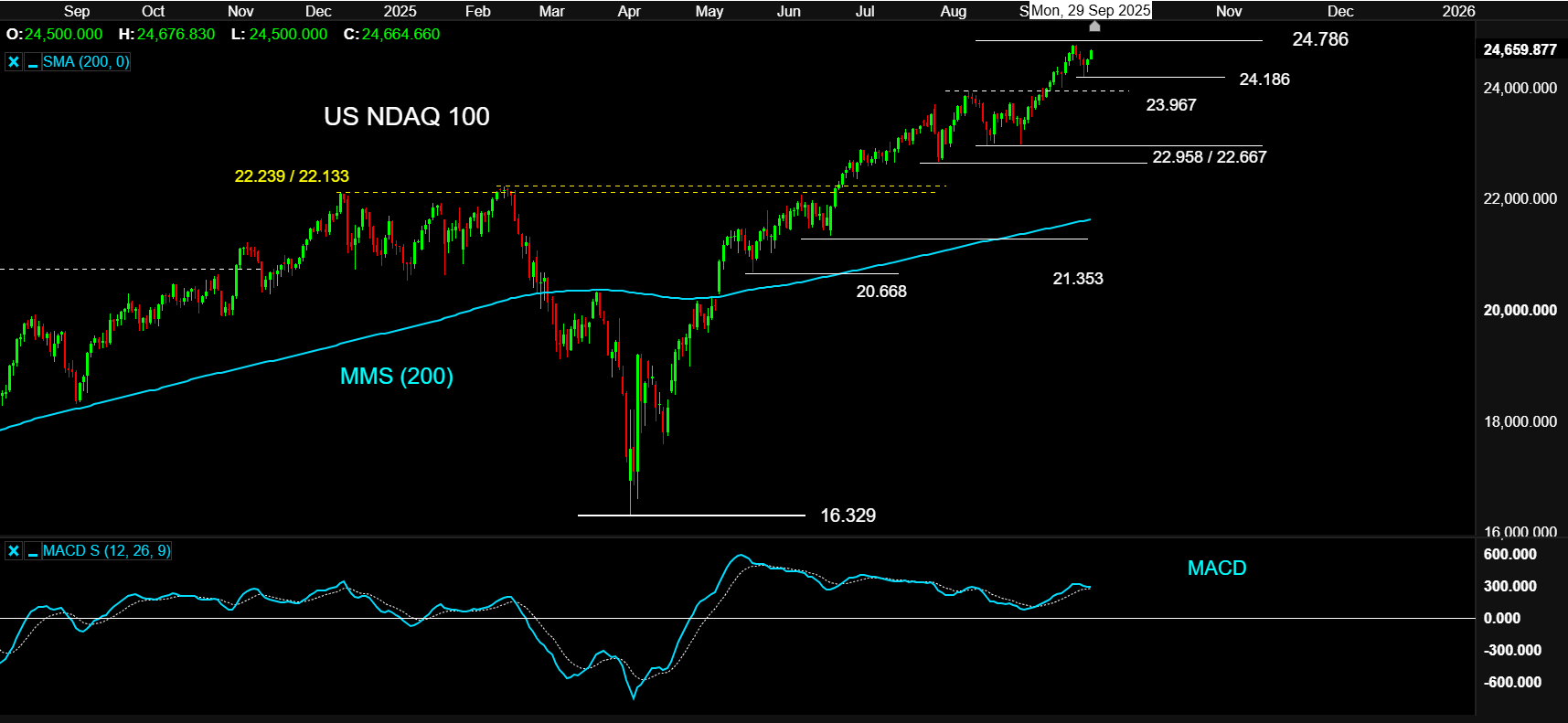Click the May label on the time axis

point(709,11)
